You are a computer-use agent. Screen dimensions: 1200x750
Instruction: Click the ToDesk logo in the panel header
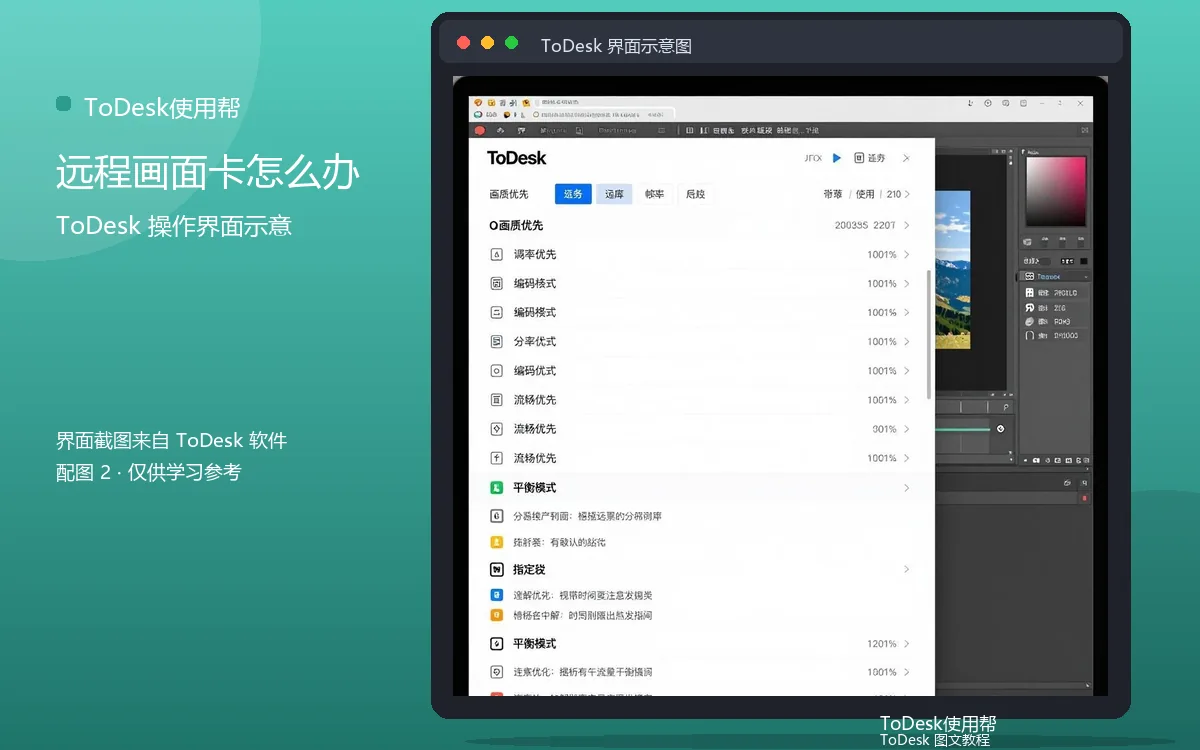coord(517,158)
